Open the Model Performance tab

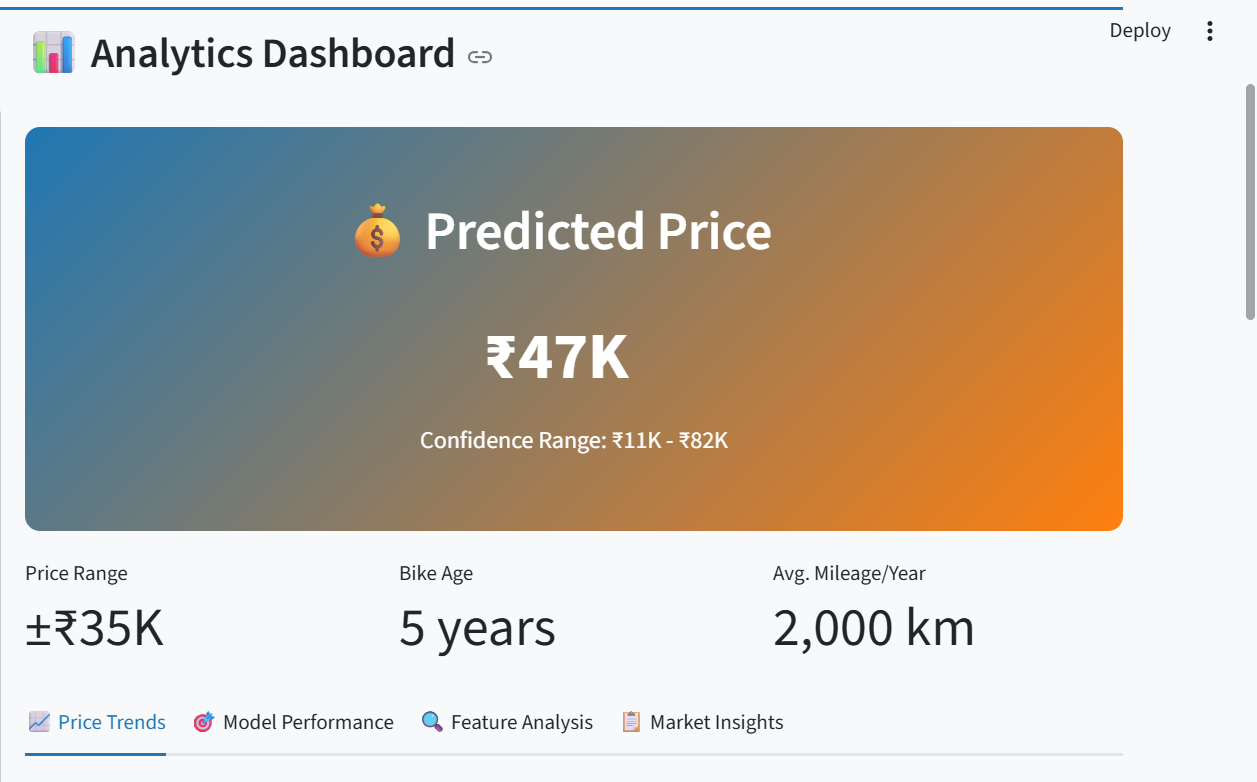pos(293,722)
